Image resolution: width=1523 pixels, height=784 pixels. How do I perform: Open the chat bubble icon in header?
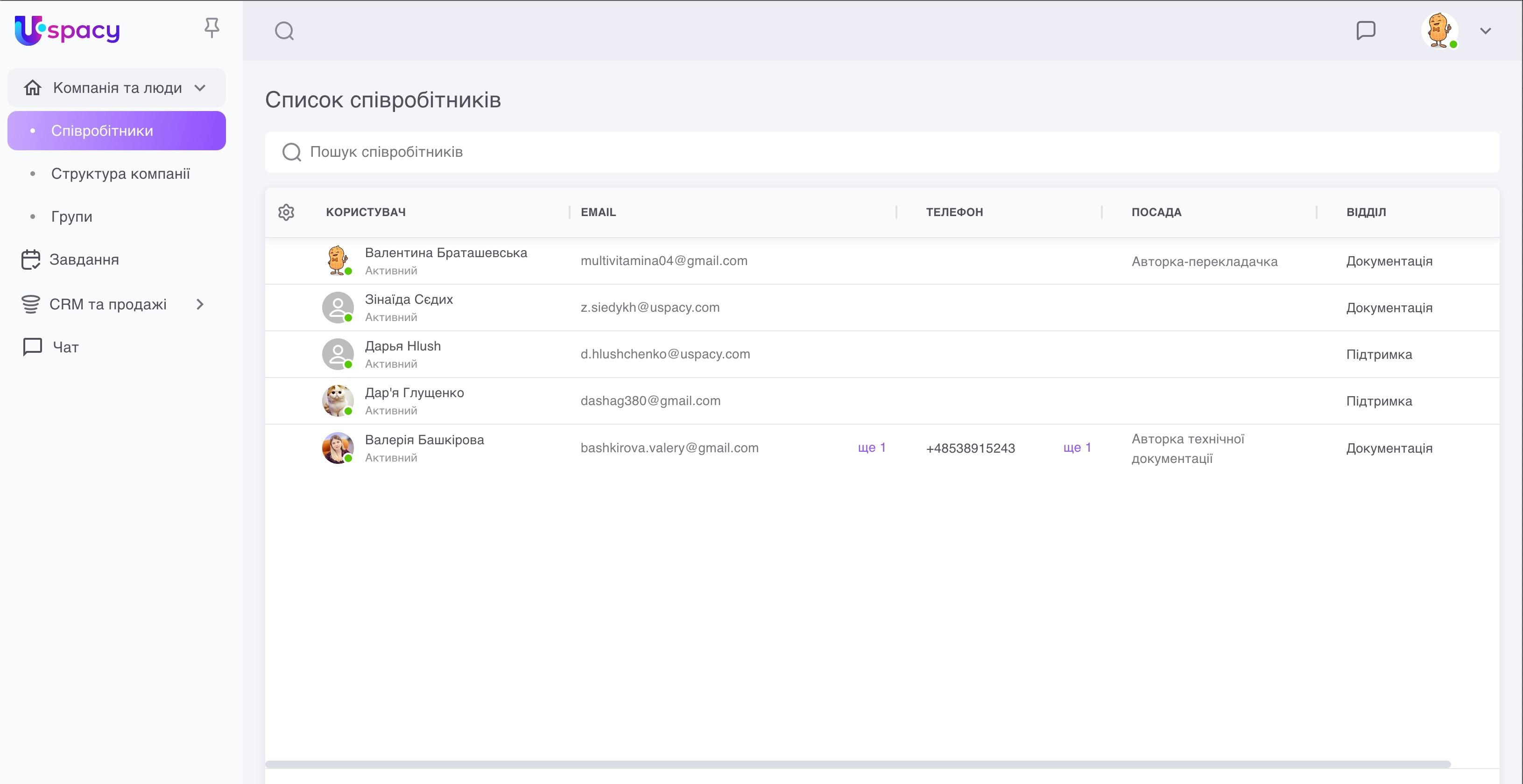click(x=1366, y=30)
